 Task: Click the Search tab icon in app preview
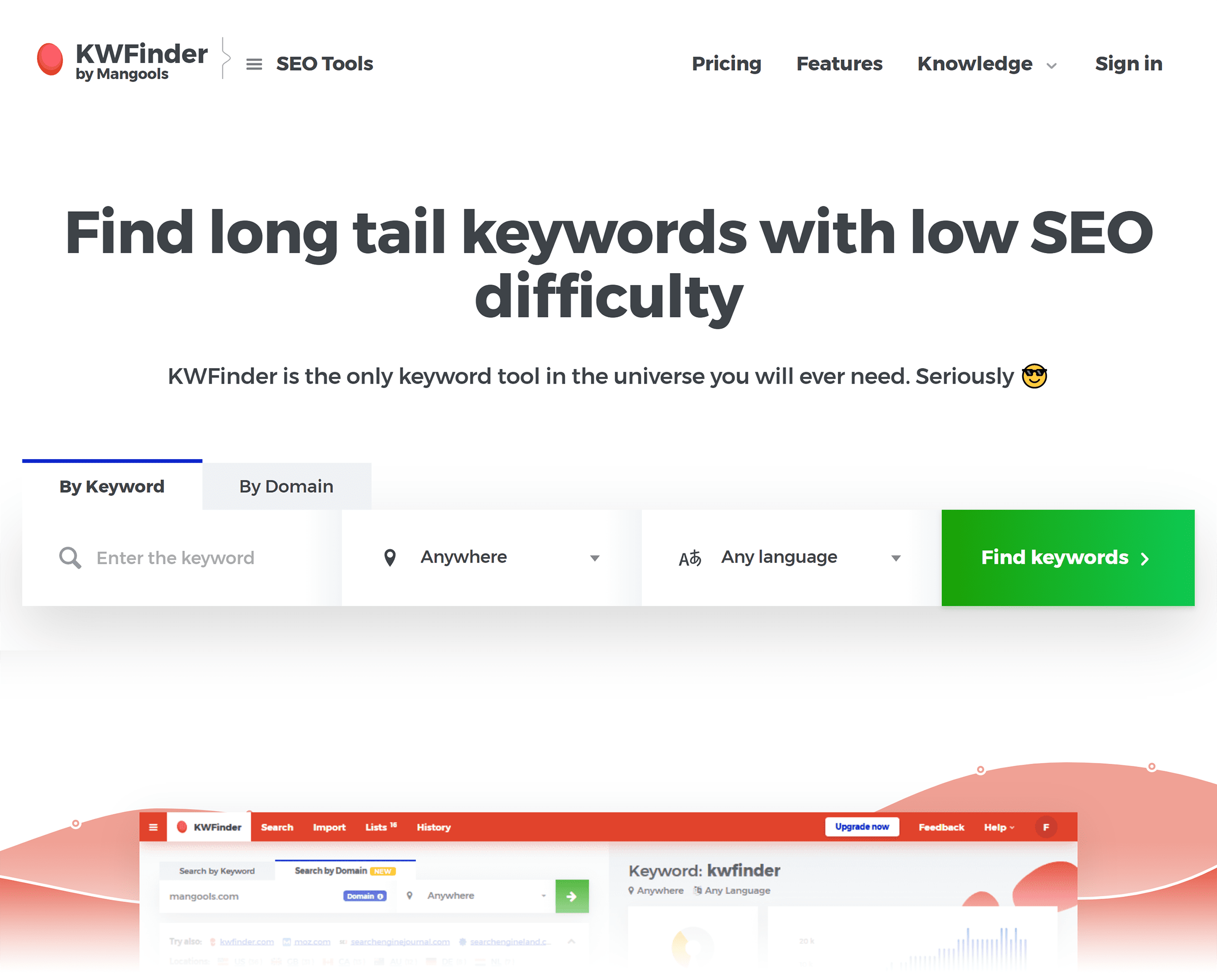coord(277,826)
